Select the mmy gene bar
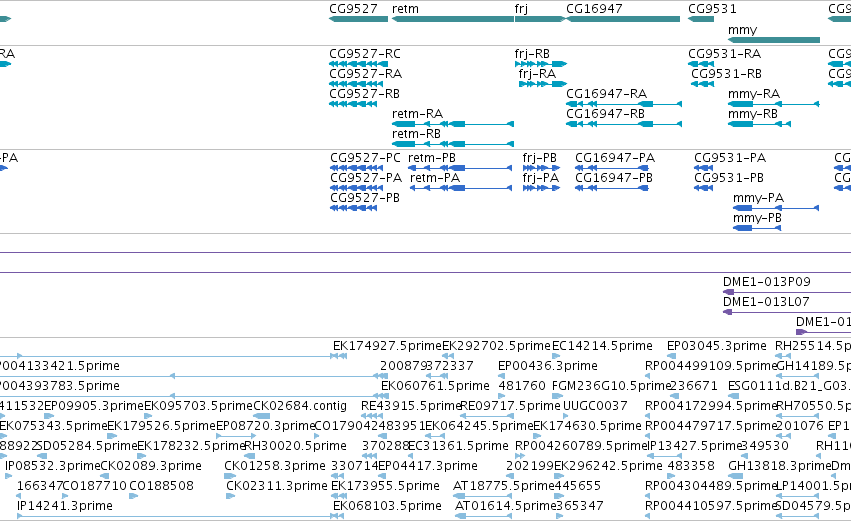The image size is (851, 521). 774,40
